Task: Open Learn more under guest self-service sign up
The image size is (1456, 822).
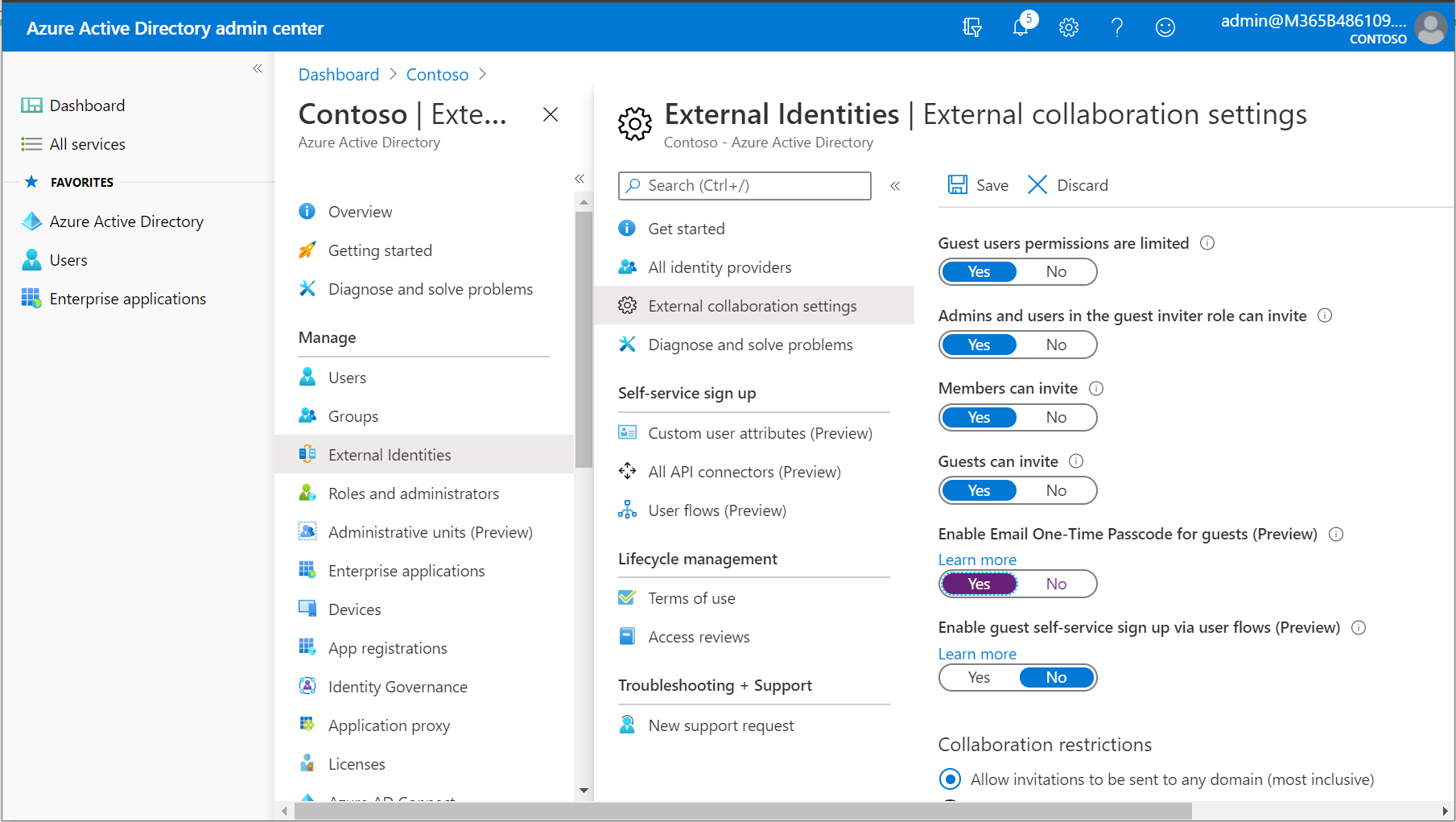Action: (x=977, y=654)
